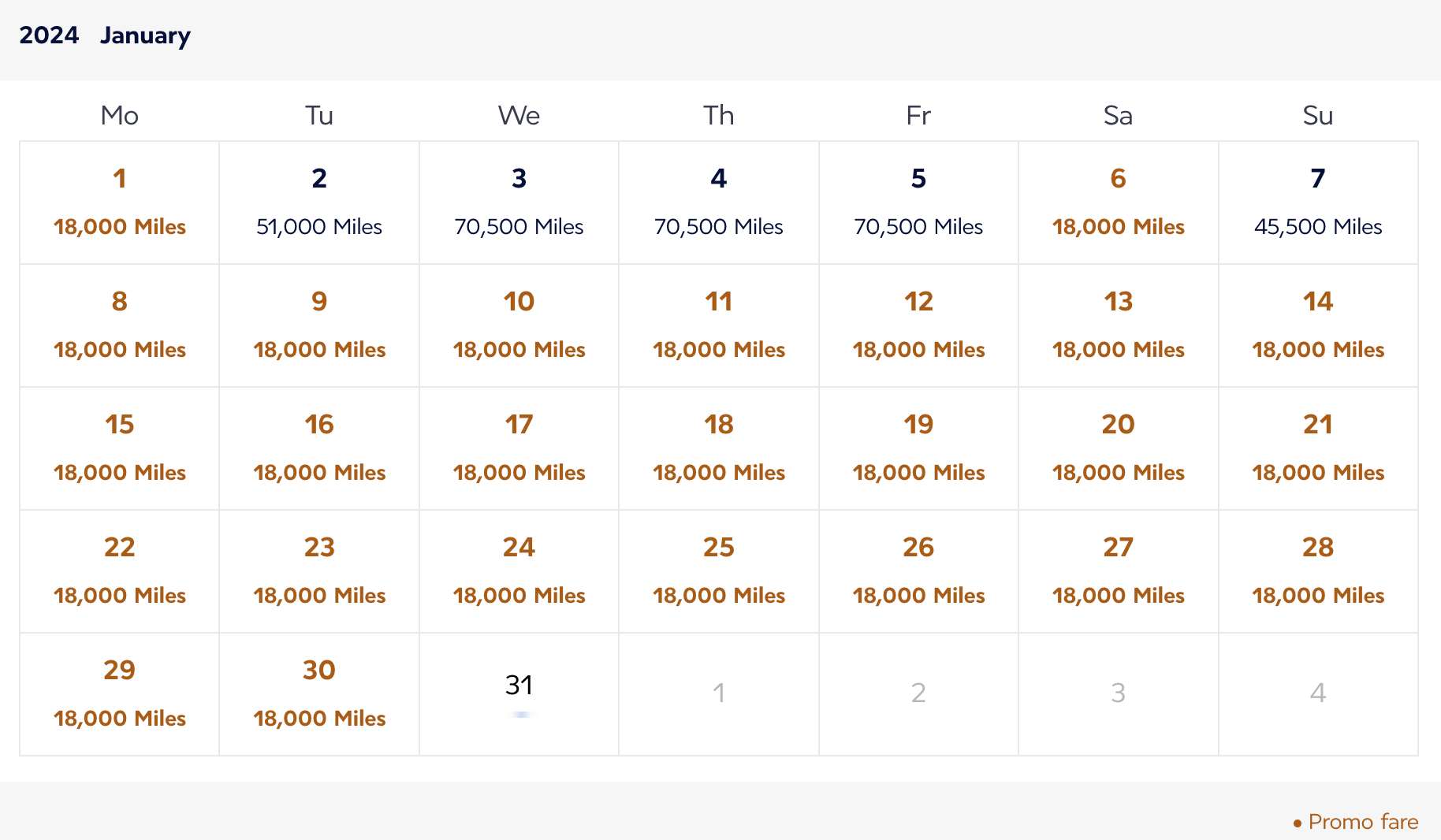
Task: Choose January 26 date cell
Action: point(918,571)
